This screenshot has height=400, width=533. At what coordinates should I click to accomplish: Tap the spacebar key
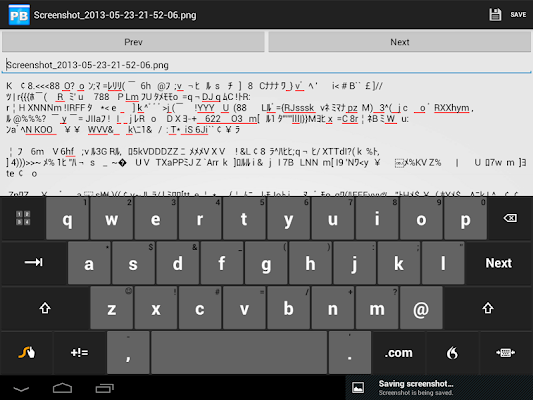point(239,352)
